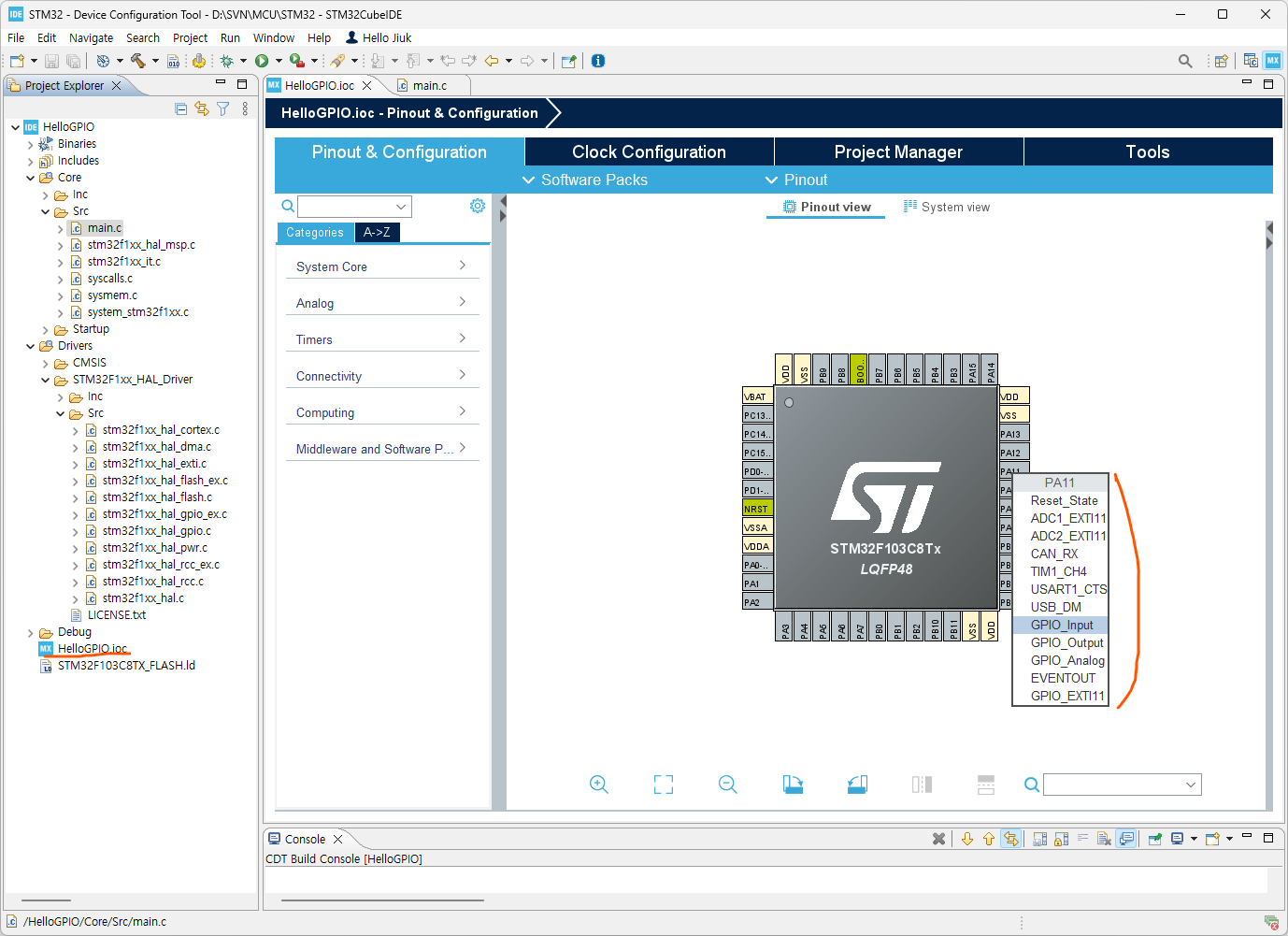This screenshot has width=1288, height=936.
Task: Click the Debug bug icon in toolbar
Action: coord(226,61)
